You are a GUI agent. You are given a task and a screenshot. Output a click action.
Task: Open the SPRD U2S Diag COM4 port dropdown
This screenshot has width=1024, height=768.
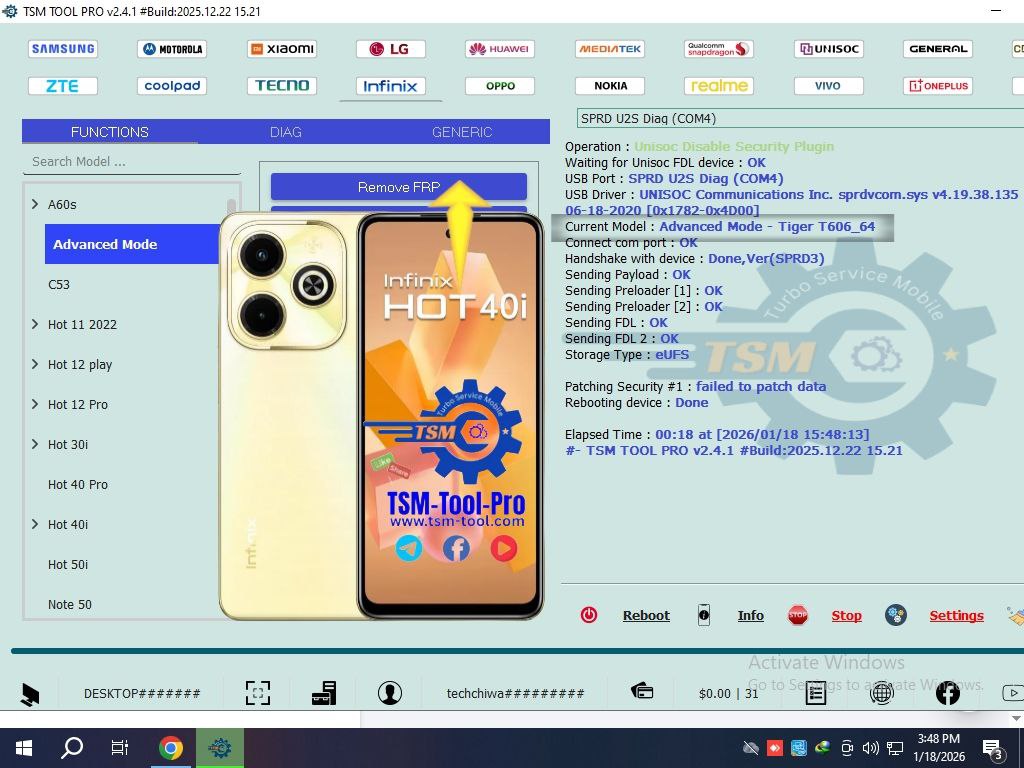[801, 118]
